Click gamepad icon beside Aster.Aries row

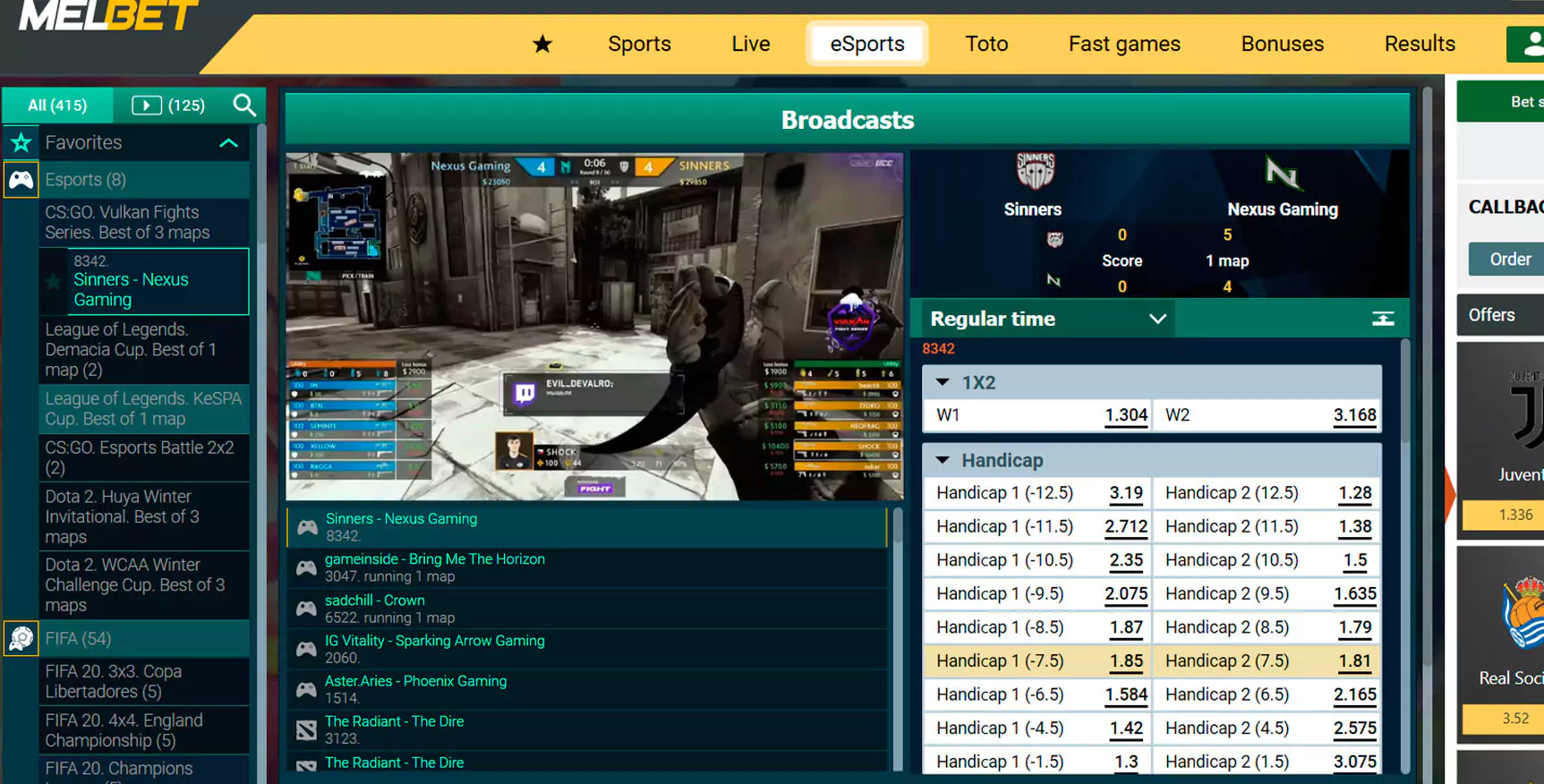pos(306,689)
